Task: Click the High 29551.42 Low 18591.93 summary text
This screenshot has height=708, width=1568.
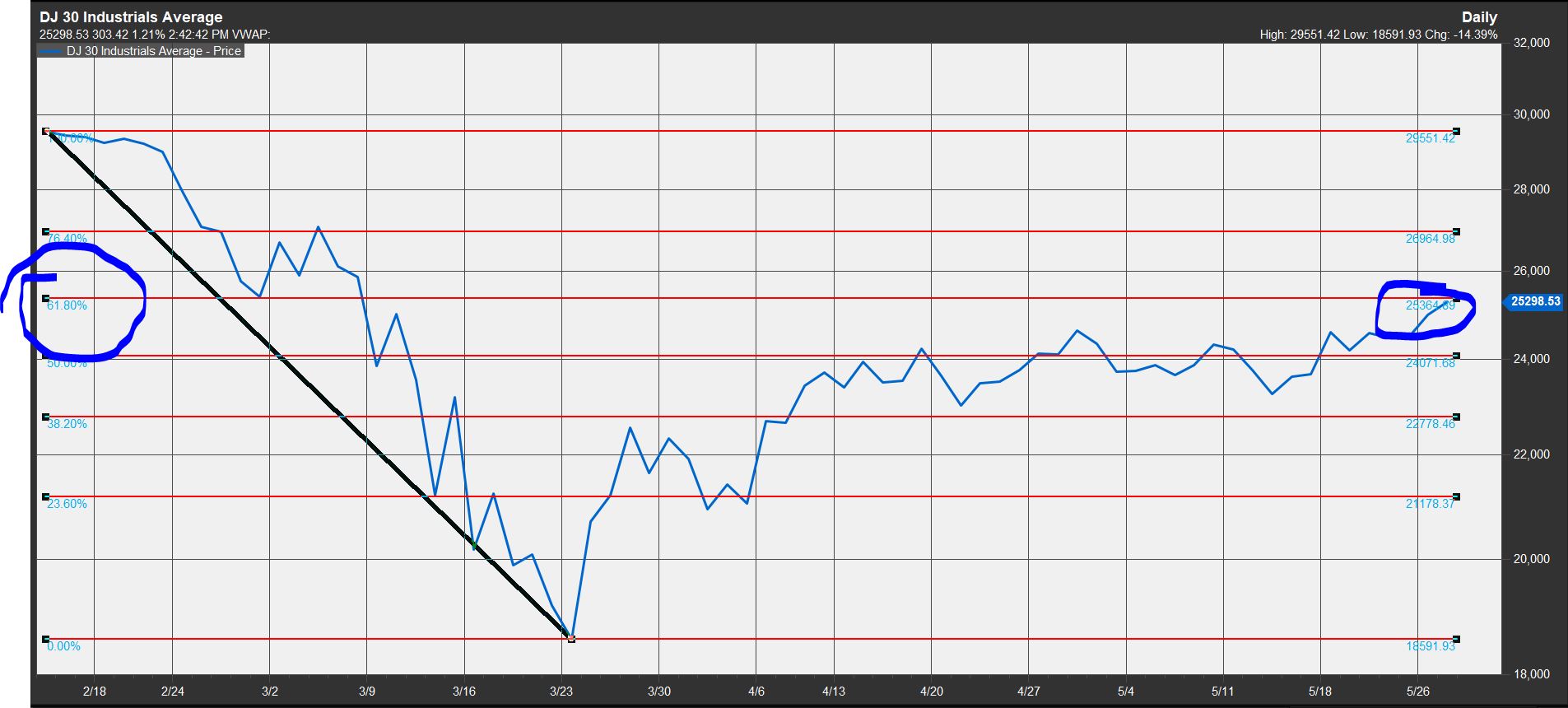Action: pos(1379,35)
